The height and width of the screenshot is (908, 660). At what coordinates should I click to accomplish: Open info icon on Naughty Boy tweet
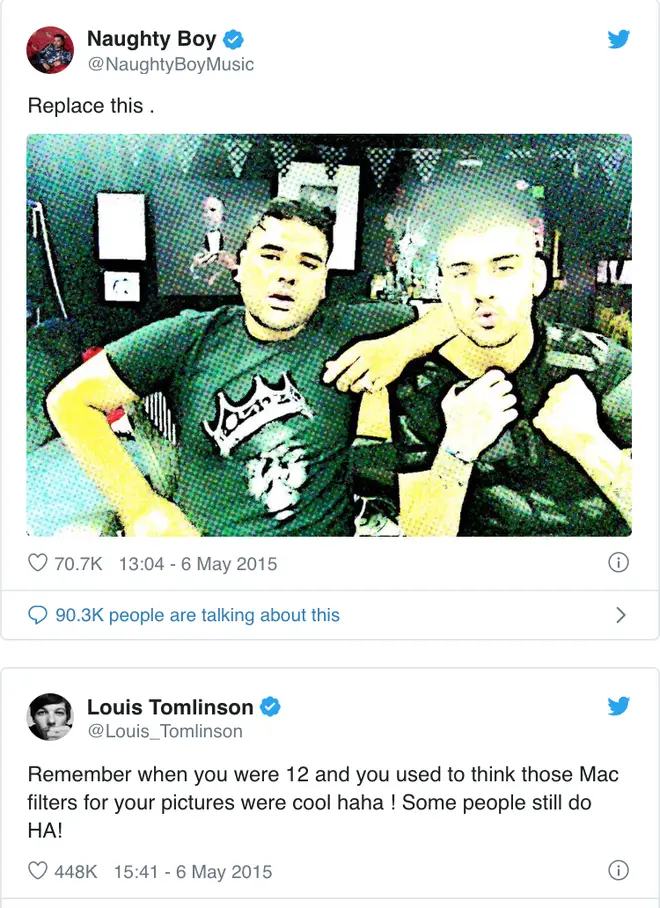tap(618, 562)
